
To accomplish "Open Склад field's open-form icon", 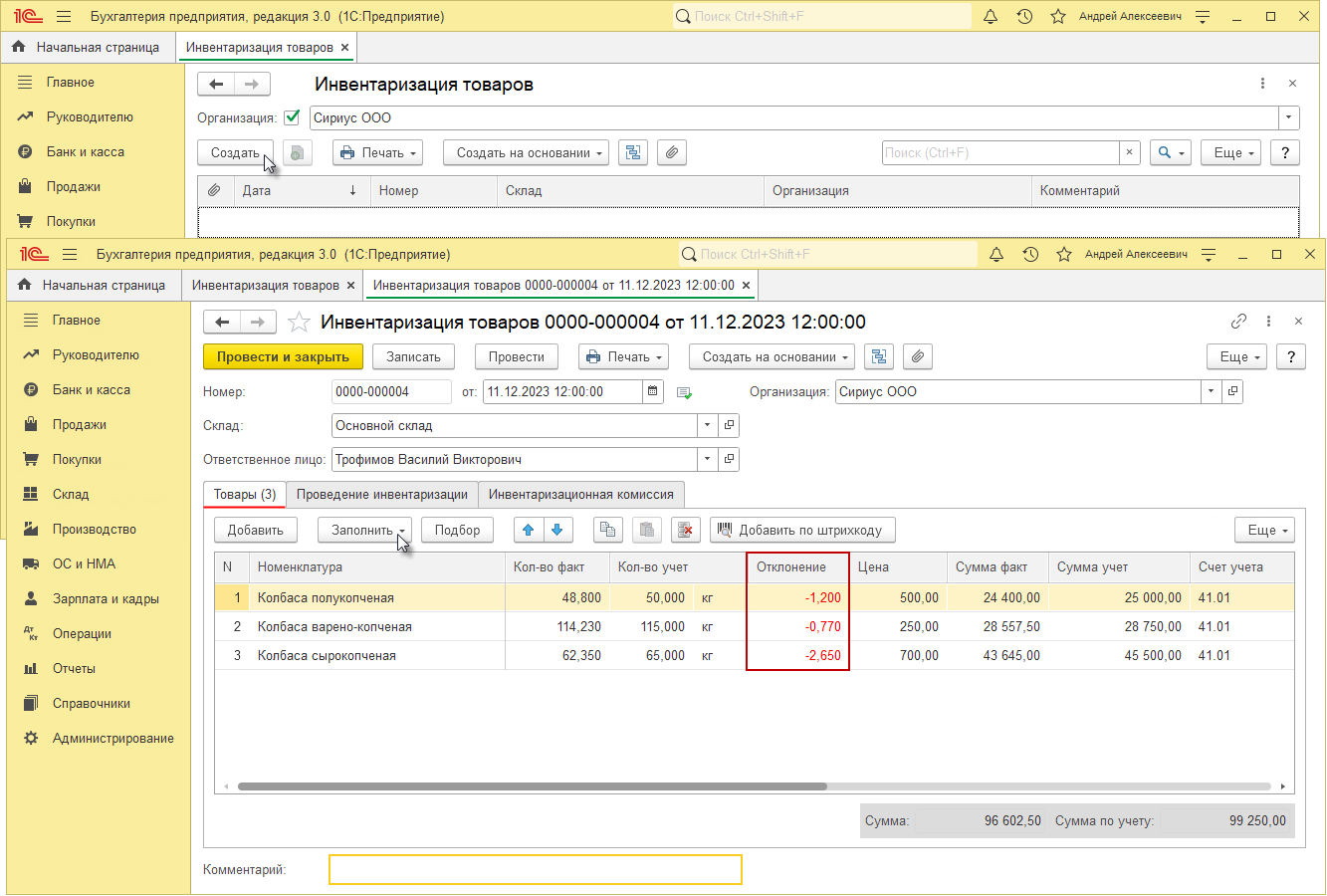I will [730, 425].
